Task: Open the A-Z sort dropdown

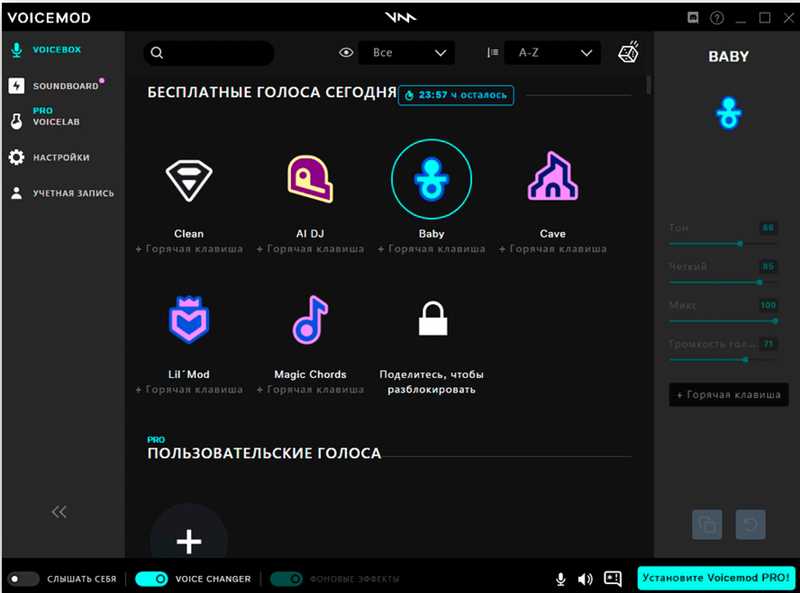Action: [x=552, y=53]
